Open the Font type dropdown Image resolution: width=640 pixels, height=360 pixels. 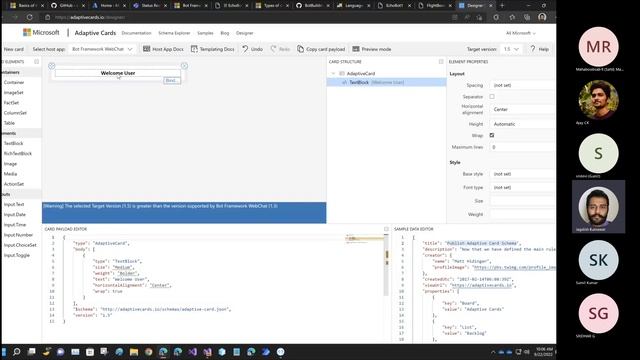coord(522,187)
